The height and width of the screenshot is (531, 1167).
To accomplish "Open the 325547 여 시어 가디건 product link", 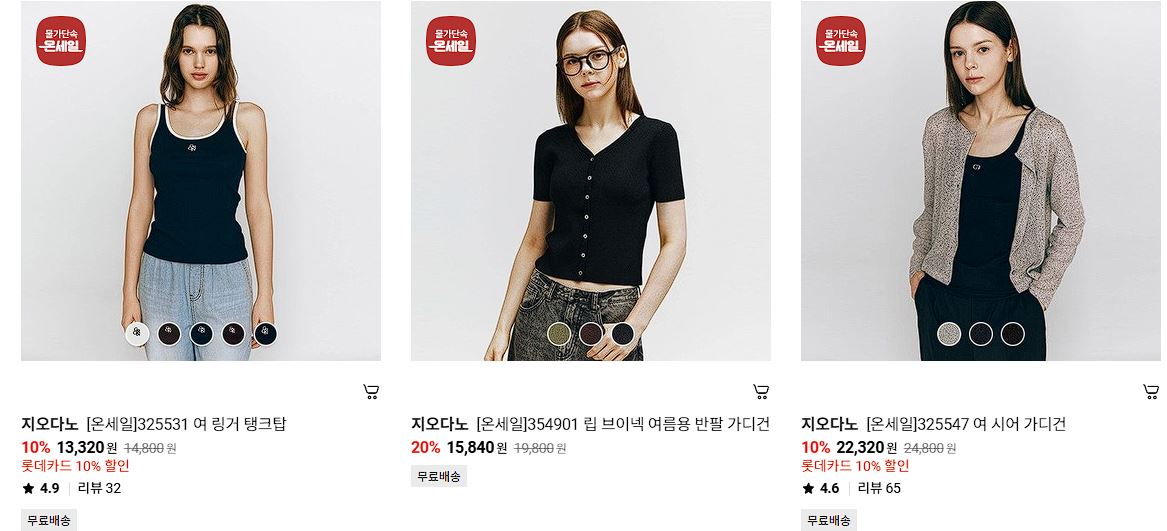I will 966,425.
